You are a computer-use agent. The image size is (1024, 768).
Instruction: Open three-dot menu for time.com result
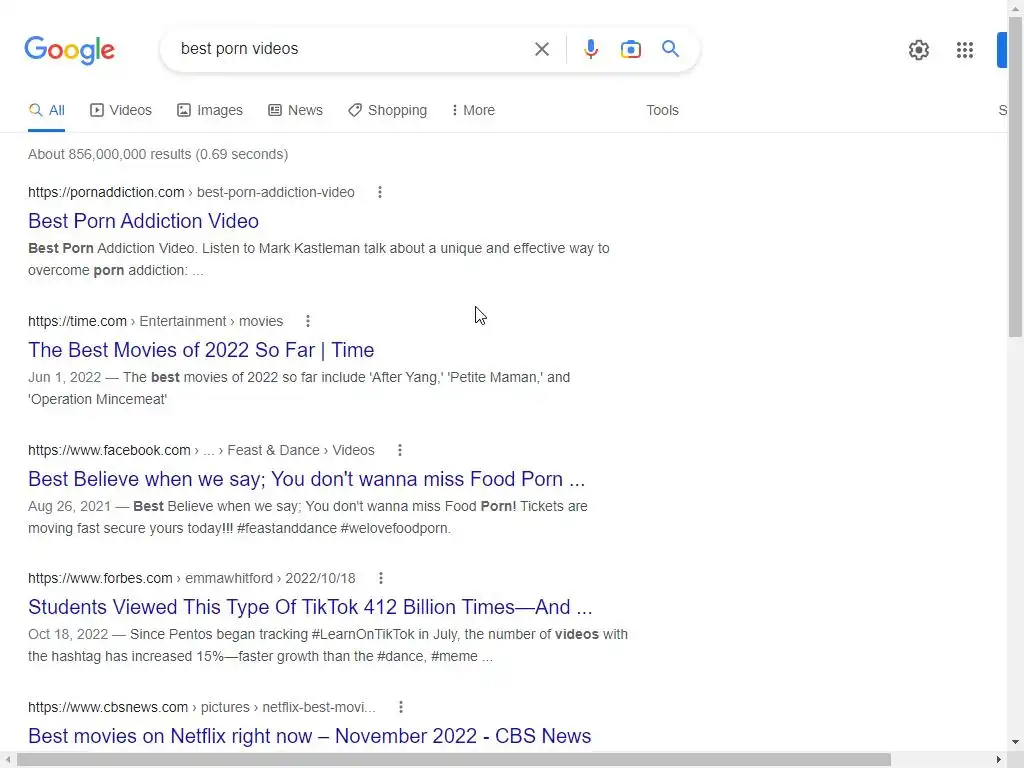[x=308, y=321]
